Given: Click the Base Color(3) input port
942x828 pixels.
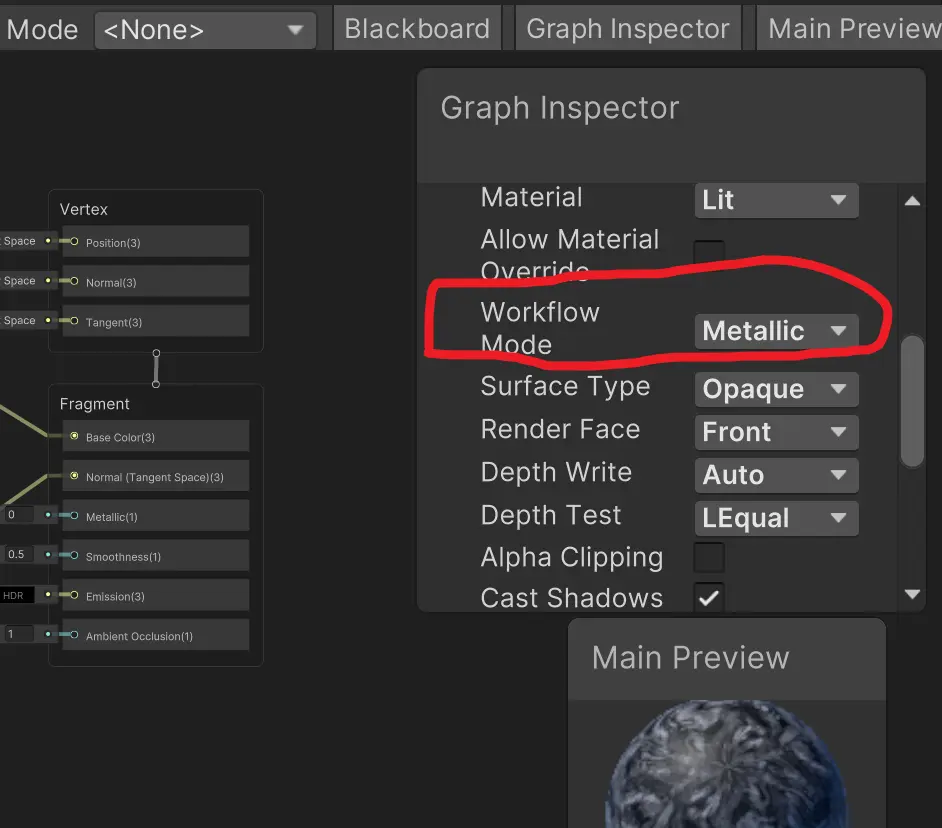Looking at the screenshot, I should 74,436.
